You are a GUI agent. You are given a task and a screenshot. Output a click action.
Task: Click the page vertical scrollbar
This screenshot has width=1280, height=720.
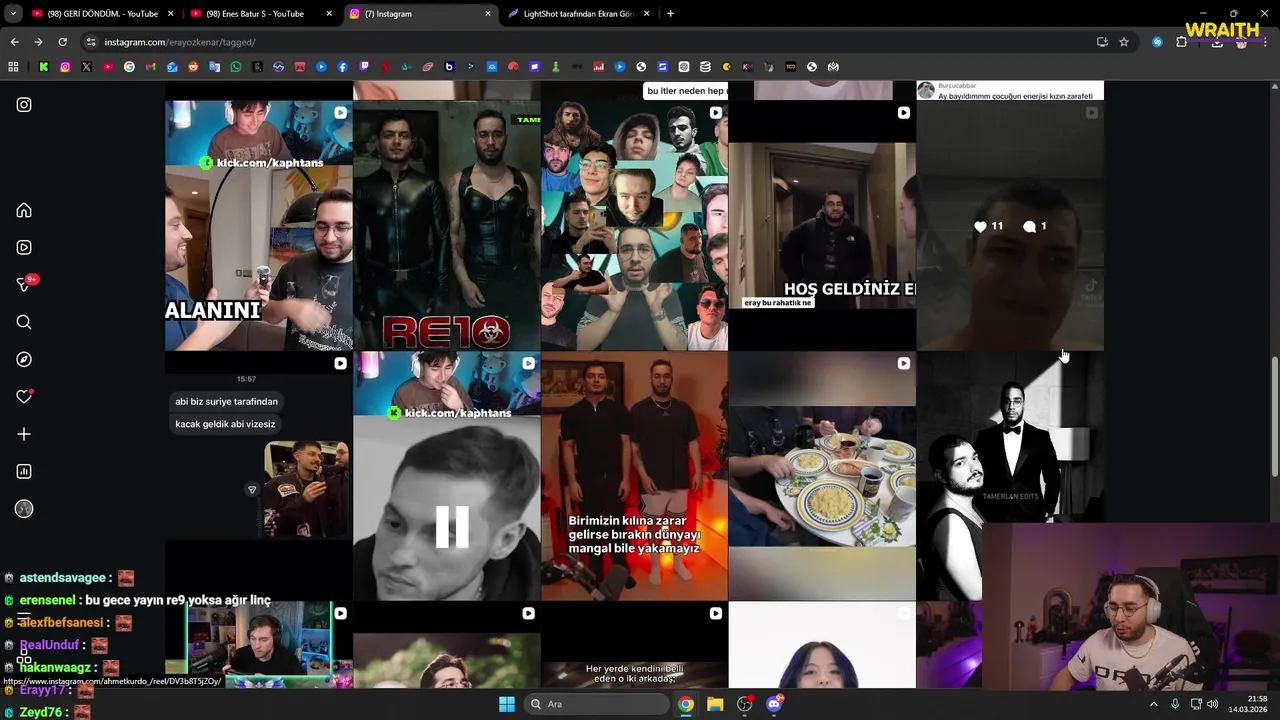click(x=1273, y=418)
